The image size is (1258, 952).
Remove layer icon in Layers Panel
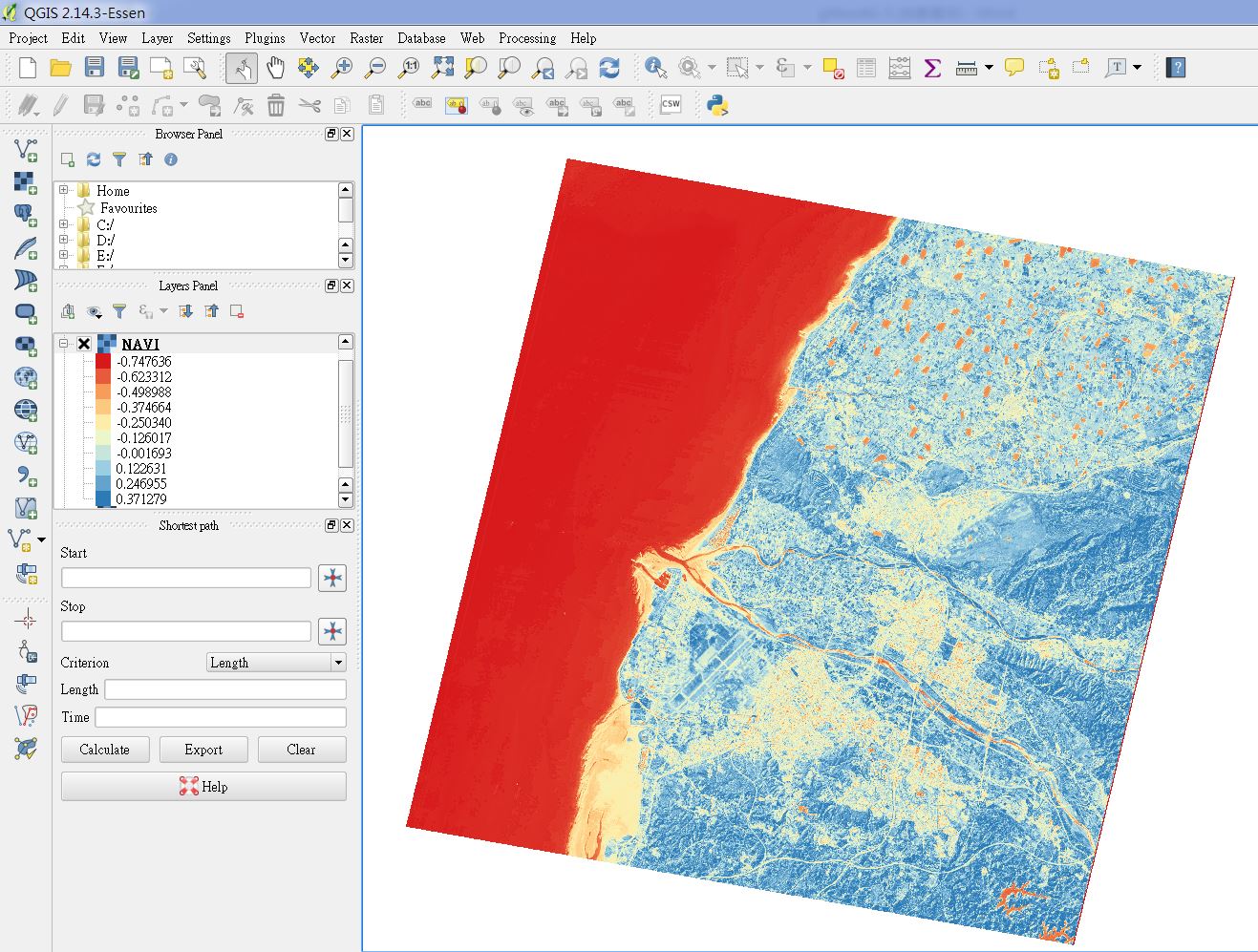(x=237, y=311)
